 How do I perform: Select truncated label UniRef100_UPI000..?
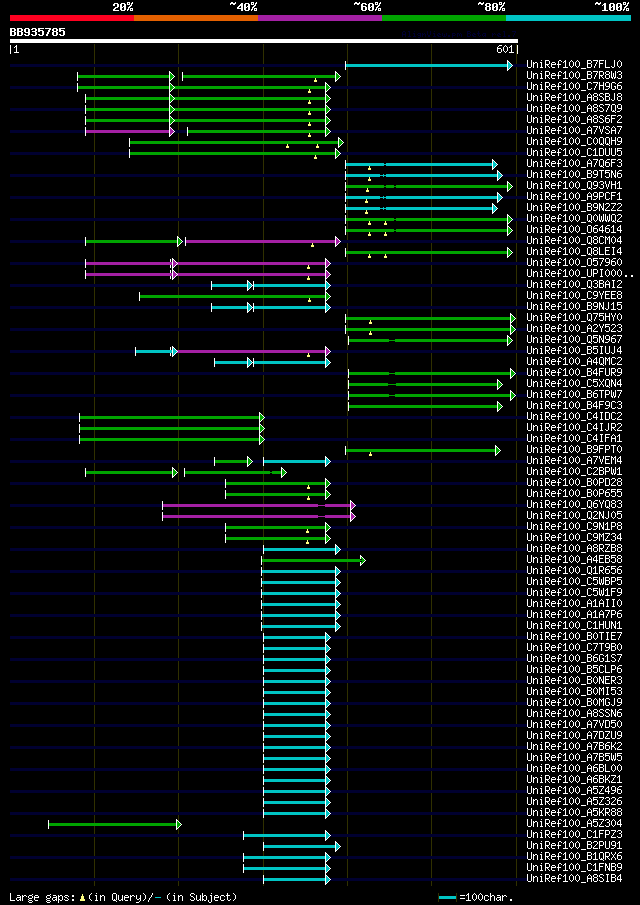(x=580, y=274)
